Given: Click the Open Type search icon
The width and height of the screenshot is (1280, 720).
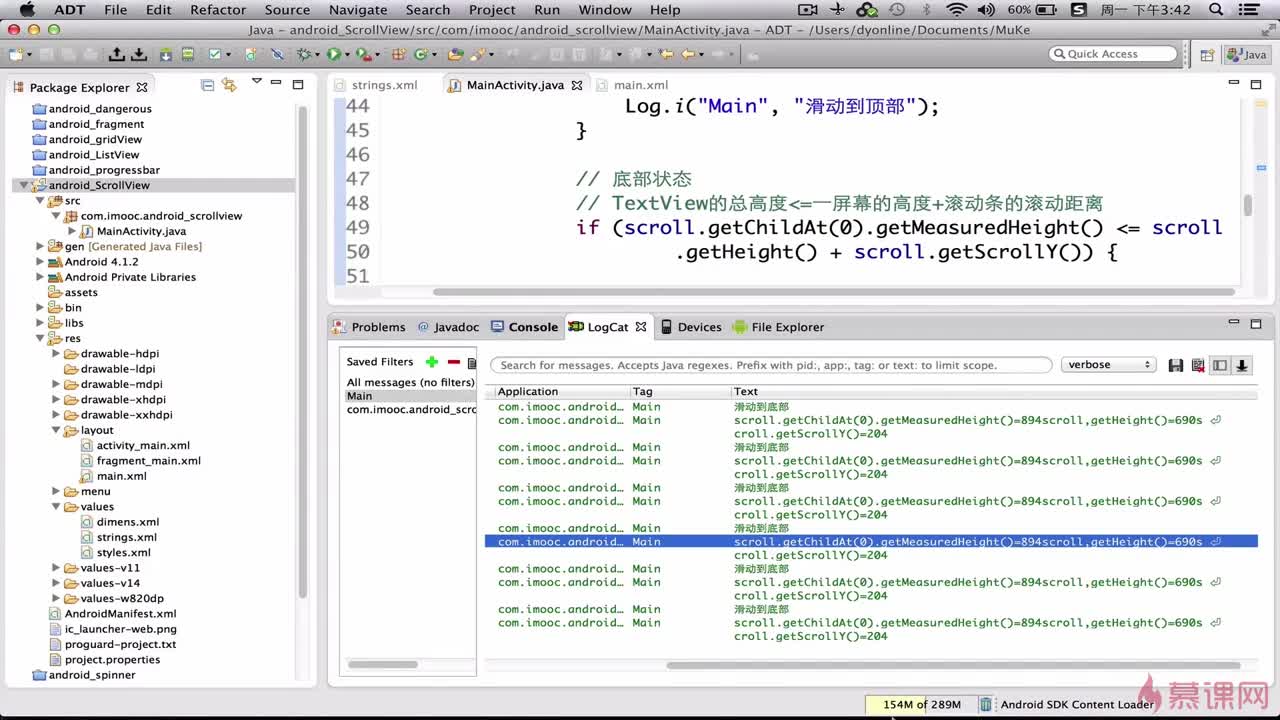Looking at the screenshot, I should [x=454, y=54].
